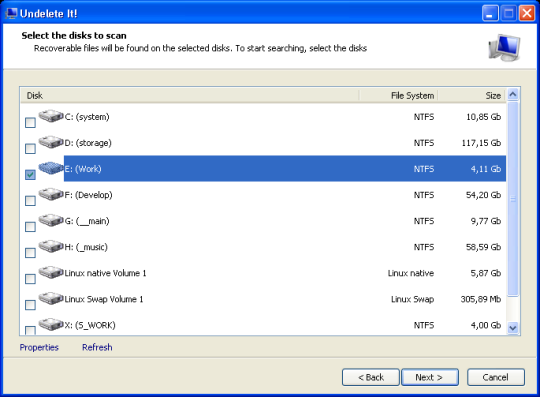540x397 pixels.
Task: Check the F: (Develop) disk checkbox
Action: click(30, 201)
